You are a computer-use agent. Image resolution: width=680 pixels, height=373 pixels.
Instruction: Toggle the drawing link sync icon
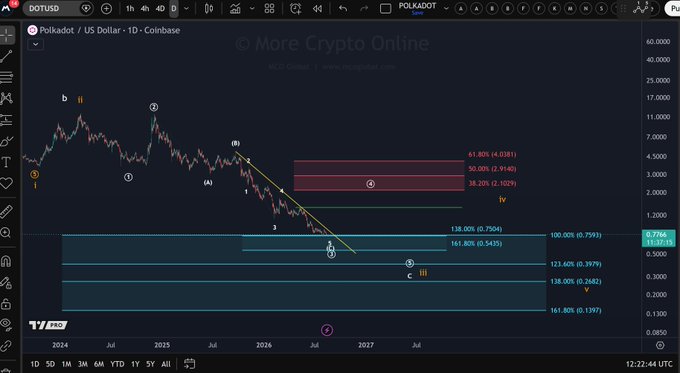pos(6,346)
